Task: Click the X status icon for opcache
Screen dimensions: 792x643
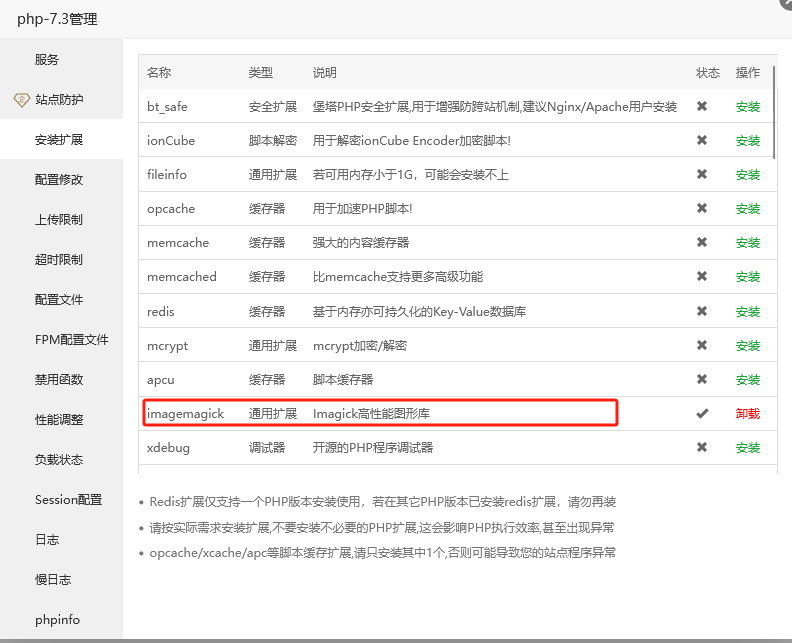Action: [x=702, y=208]
